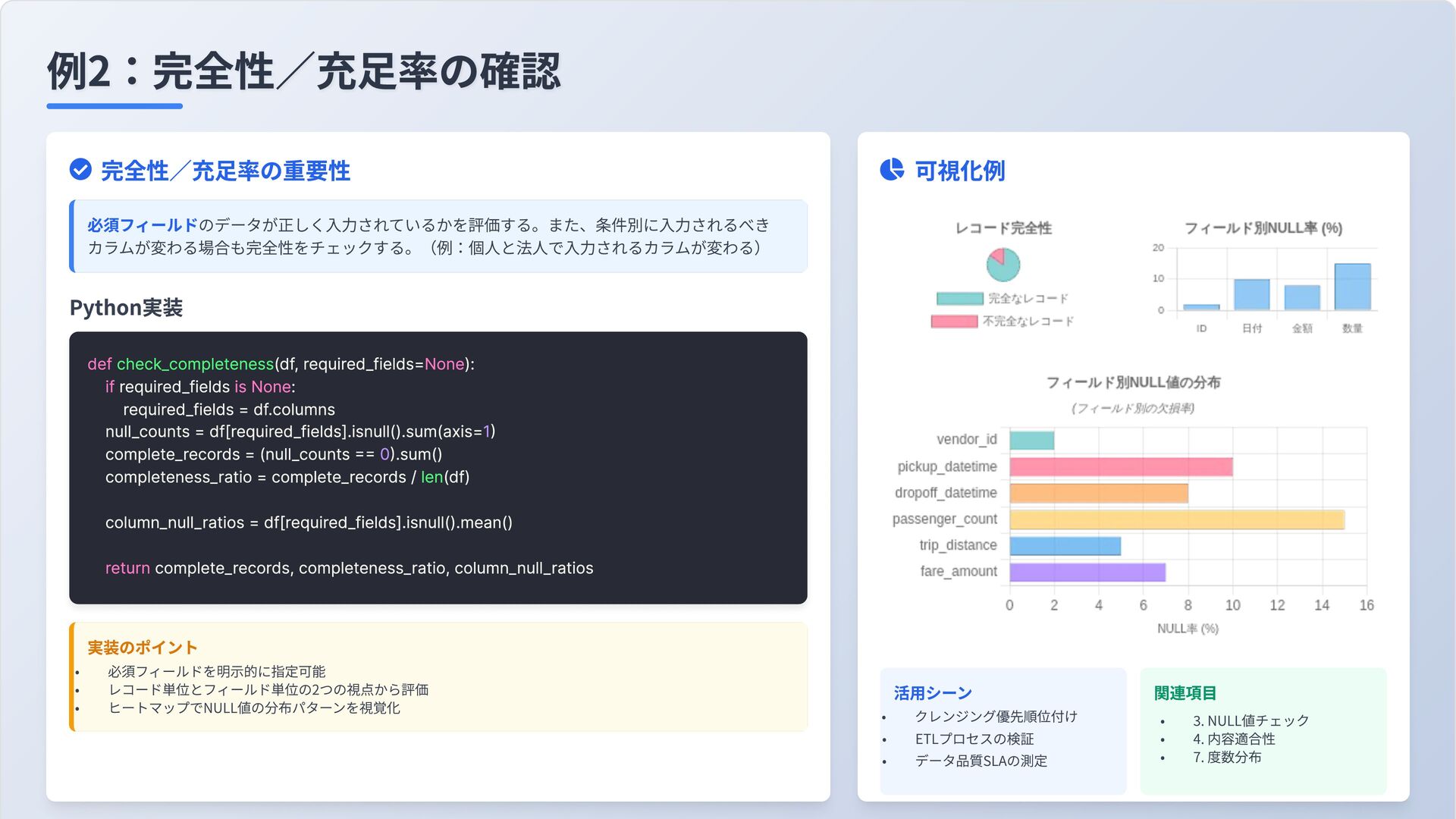The height and width of the screenshot is (819, 1456).
Task: Click the 活用シーン heading
Action: [x=933, y=693]
